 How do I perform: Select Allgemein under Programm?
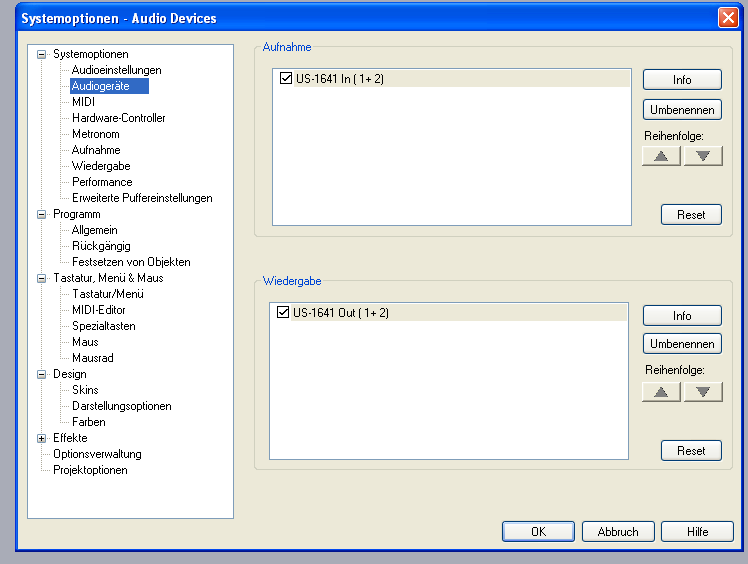click(94, 230)
